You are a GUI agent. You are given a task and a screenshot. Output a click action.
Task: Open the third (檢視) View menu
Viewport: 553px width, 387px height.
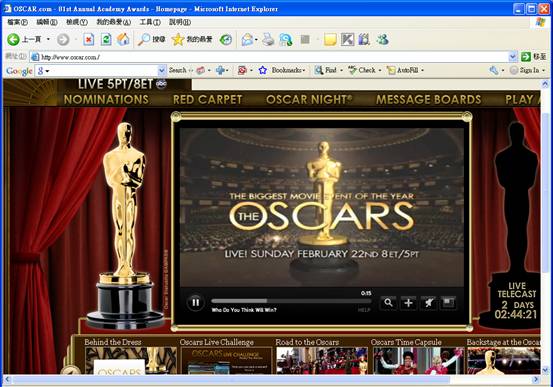[77, 22]
